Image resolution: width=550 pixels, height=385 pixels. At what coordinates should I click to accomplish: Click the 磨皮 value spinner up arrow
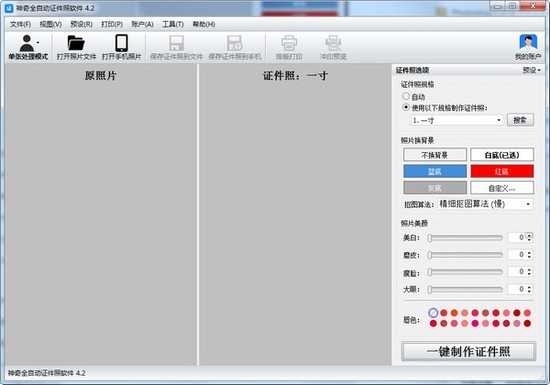[x=529, y=252]
